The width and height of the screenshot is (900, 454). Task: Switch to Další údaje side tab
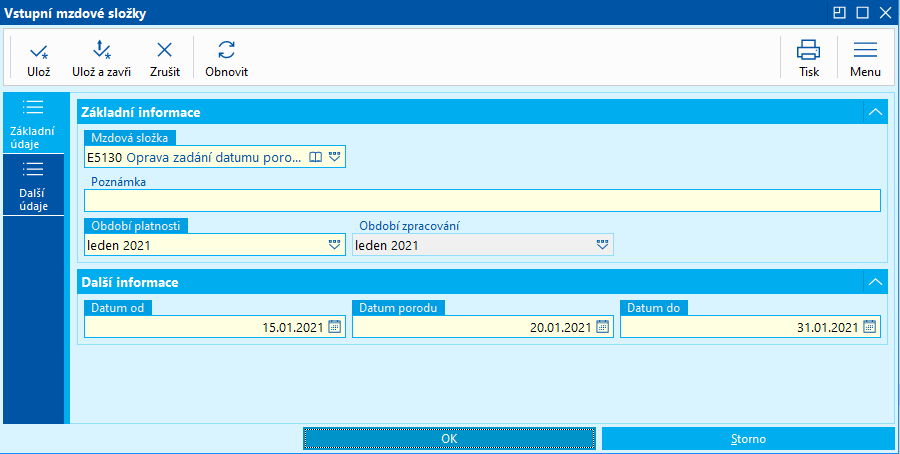pos(33,185)
